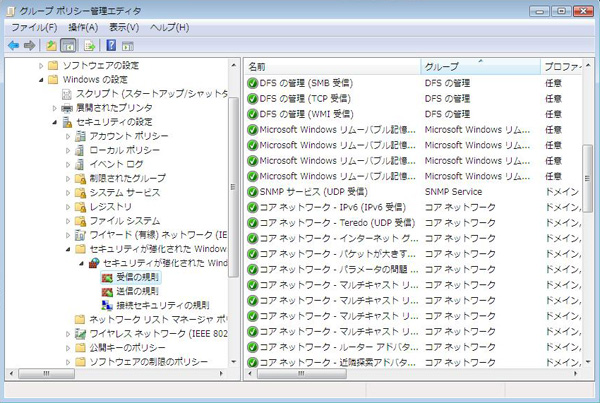
Task: Click the ワイヤード (有線) ネットワーク icon
Action: [x=80, y=235]
